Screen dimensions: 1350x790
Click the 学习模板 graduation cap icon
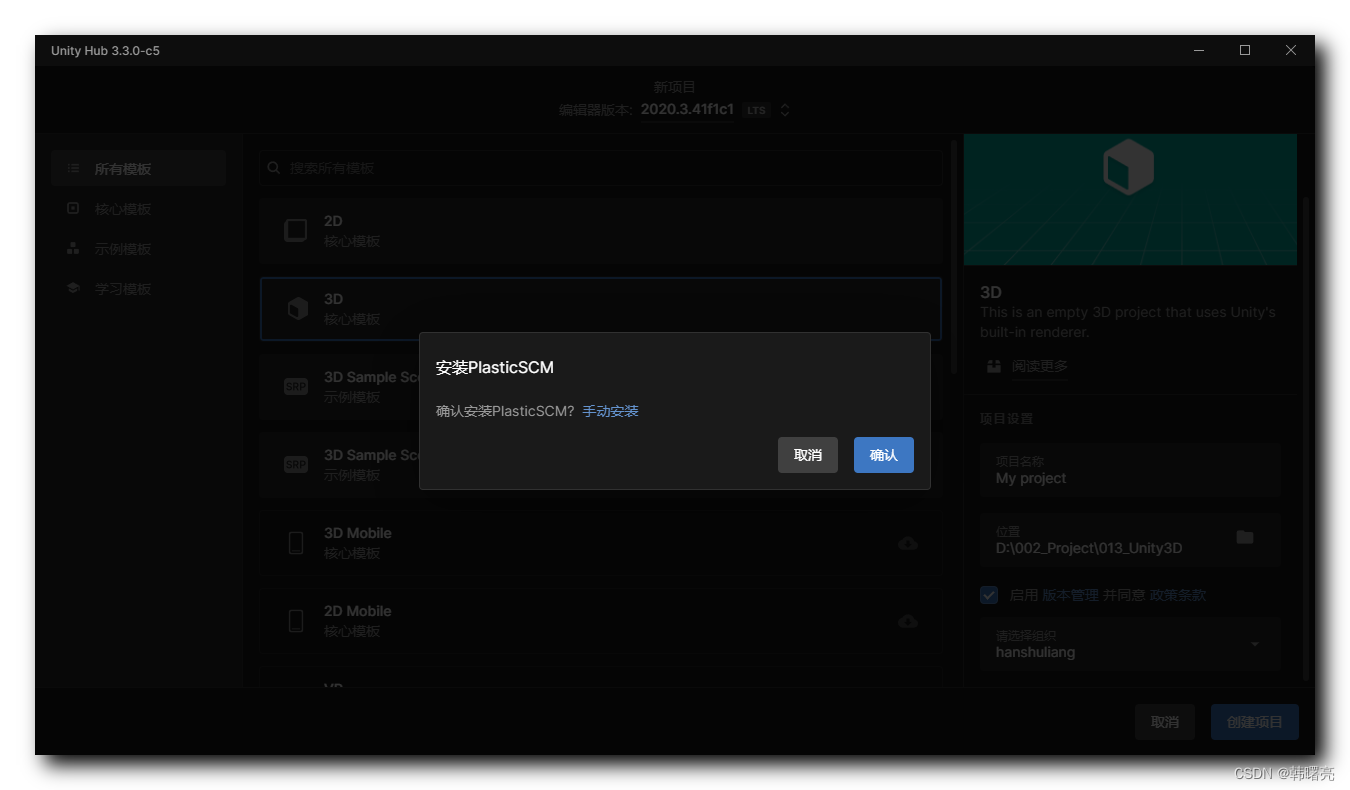(x=73, y=288)
